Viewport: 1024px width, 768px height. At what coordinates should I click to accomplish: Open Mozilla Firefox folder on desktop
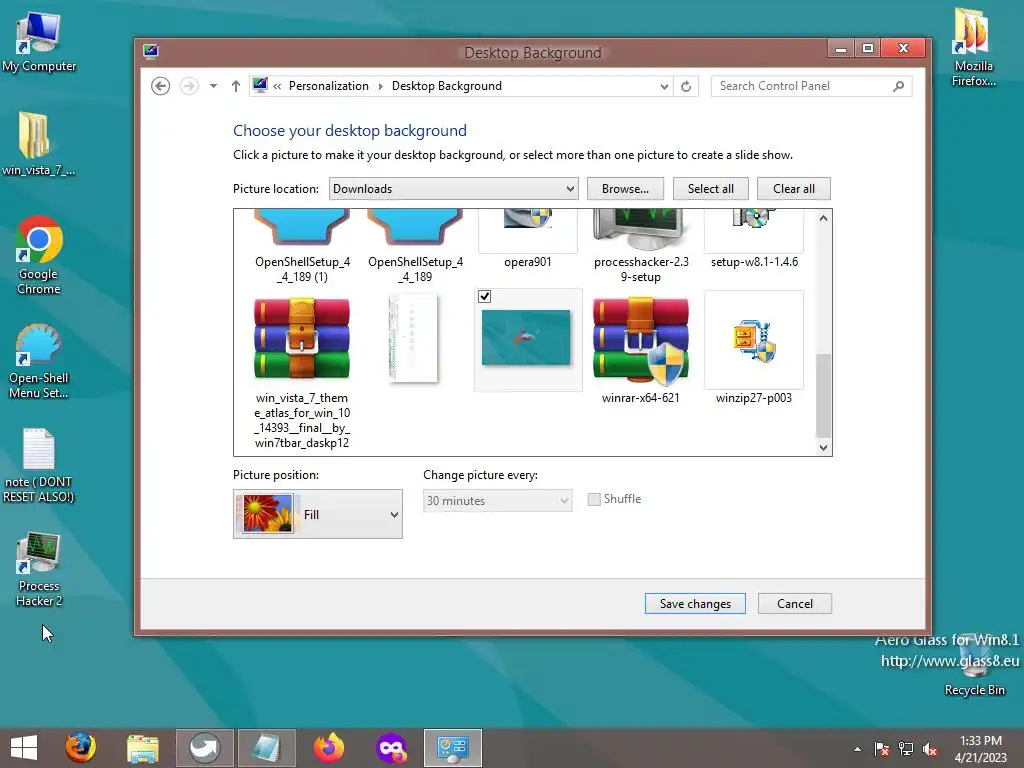(973, 47)
